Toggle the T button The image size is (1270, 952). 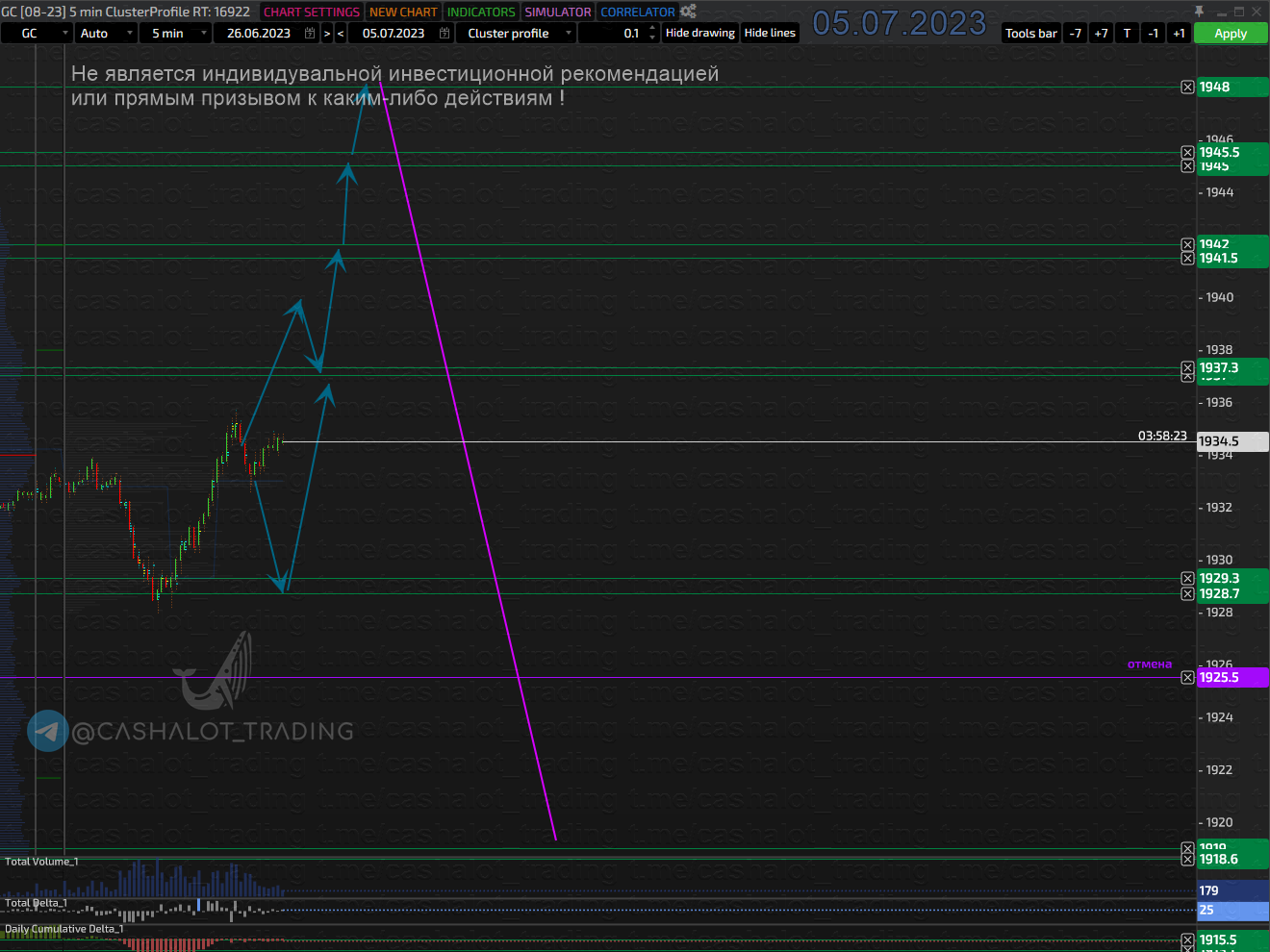tap(1128, 33)
